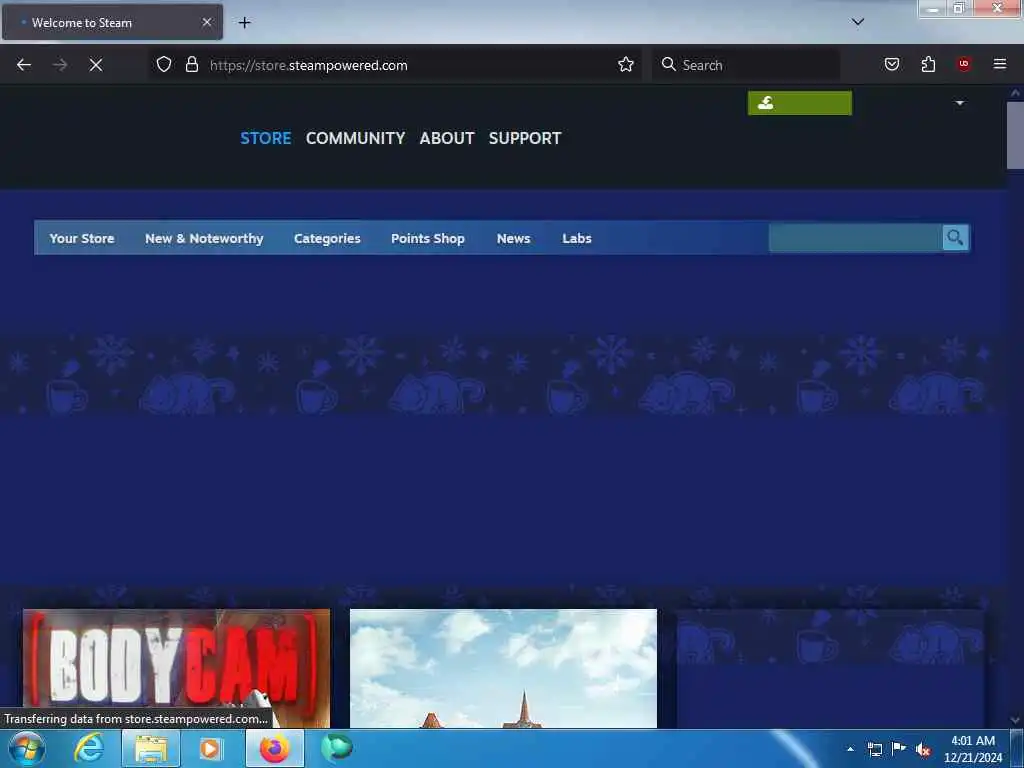
Task: Open the Action Center flag icon
Action: click(x=899, y=748)
